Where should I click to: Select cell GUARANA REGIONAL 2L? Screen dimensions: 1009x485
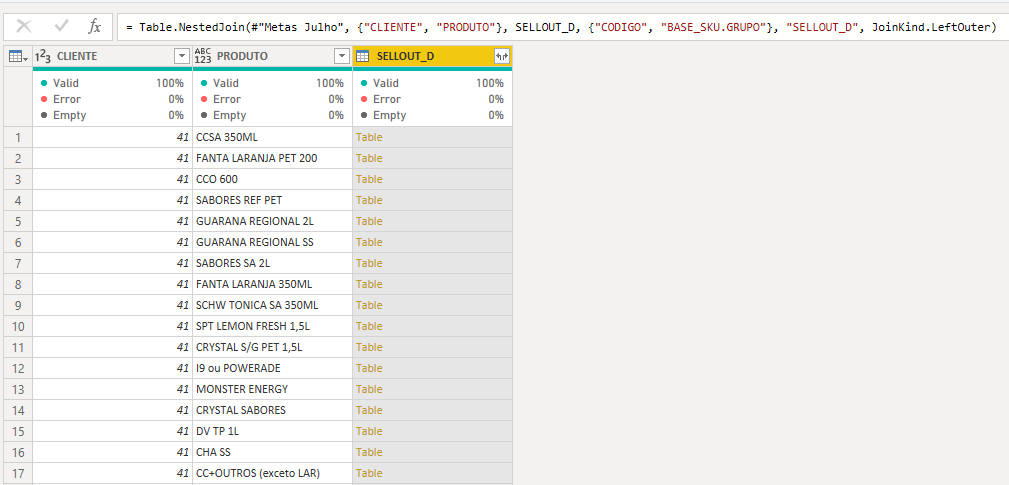(x=272, y=221)
